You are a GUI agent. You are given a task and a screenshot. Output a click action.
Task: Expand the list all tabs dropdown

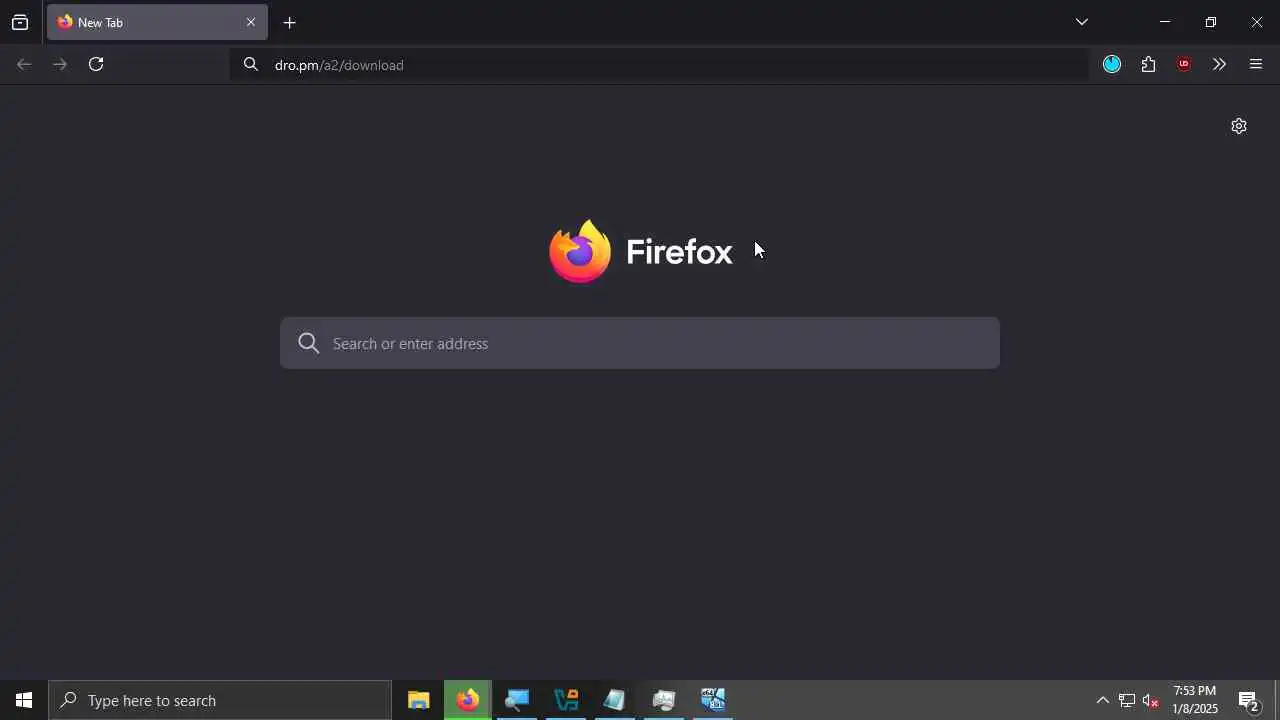point(1081,22)
